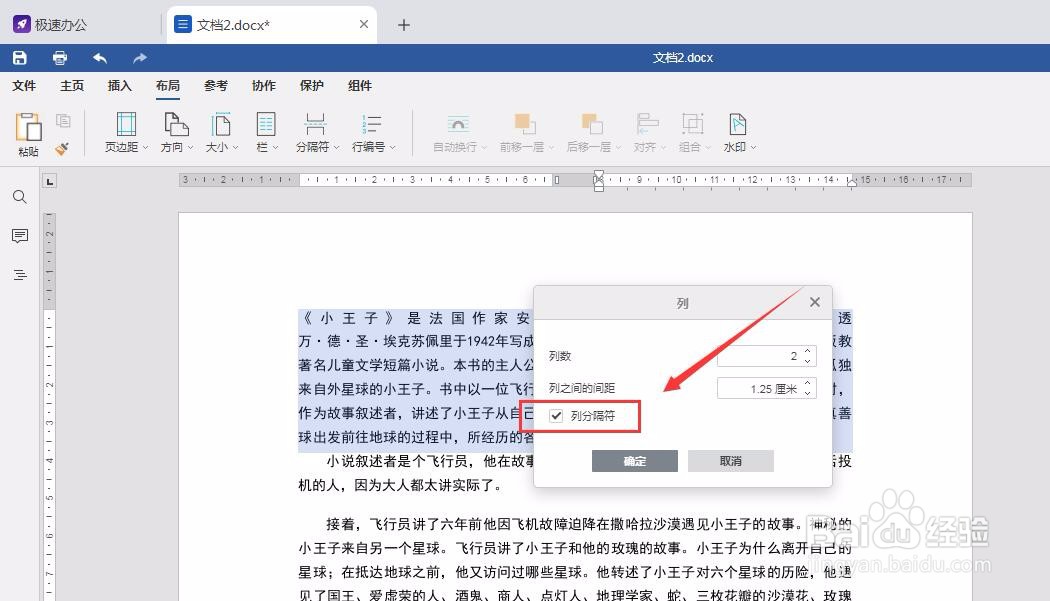The height and width of the screenshot is (601, 1050).
Task: Switch to the 主页 tab
Action: [72, 86]
